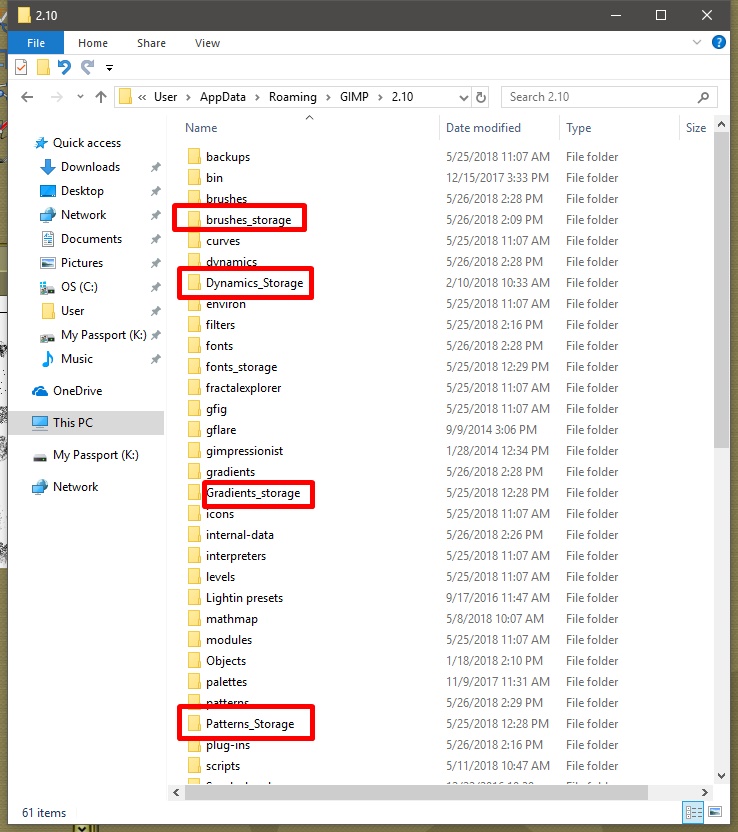Select the gimpressionist folder
The image size is (738, 832).
pyautogui.click(x=244, y=451)
